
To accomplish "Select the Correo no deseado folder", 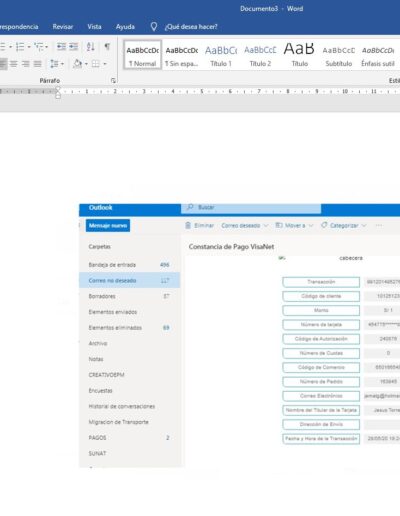I will click(x=129, y=280).
